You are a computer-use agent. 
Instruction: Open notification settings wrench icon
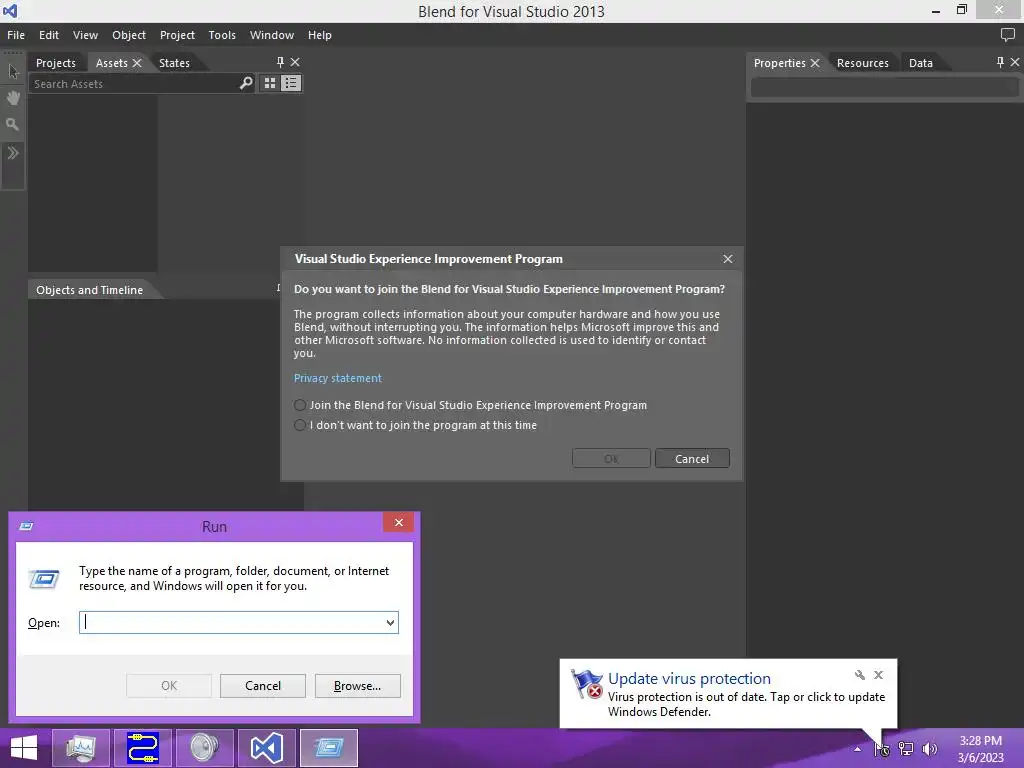pyautogui.click(x=859, y=675)
